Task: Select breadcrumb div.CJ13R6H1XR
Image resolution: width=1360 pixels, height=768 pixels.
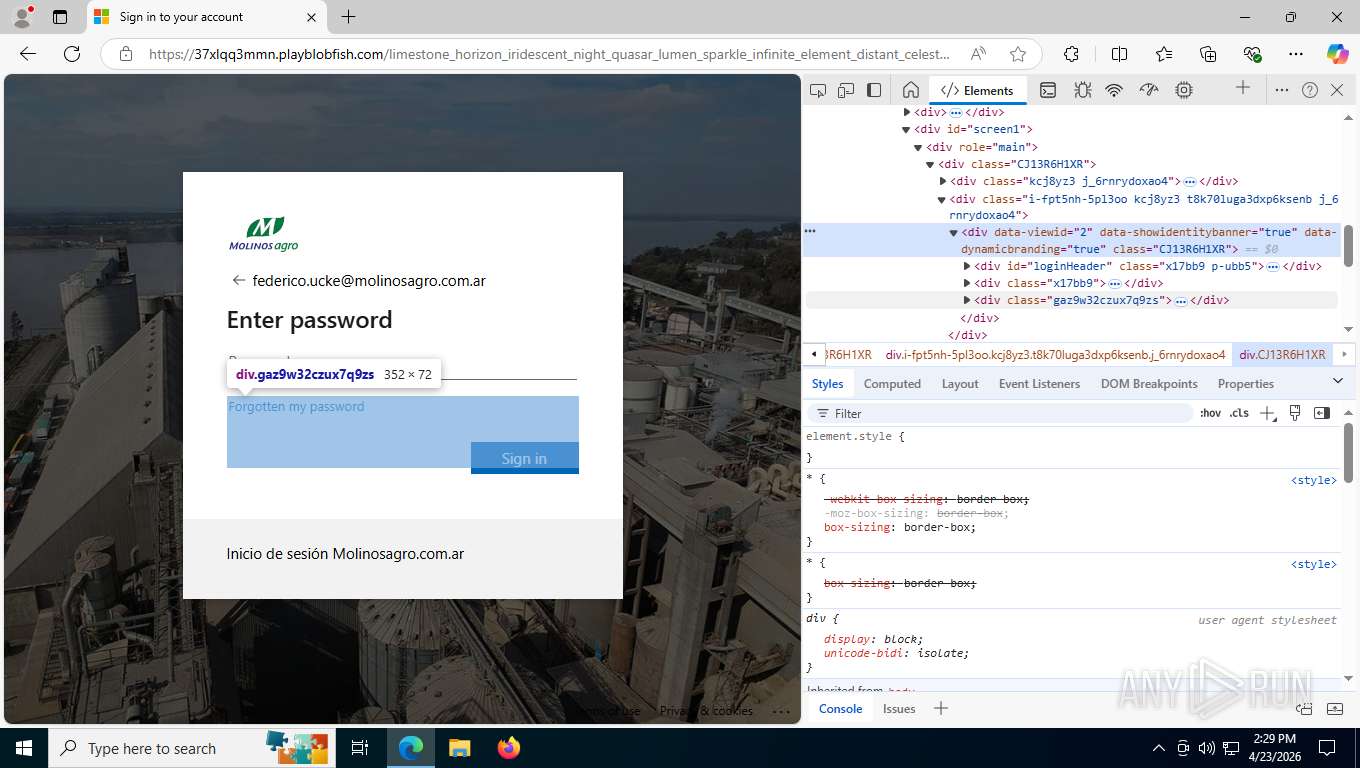Action: click(1282, 355)
